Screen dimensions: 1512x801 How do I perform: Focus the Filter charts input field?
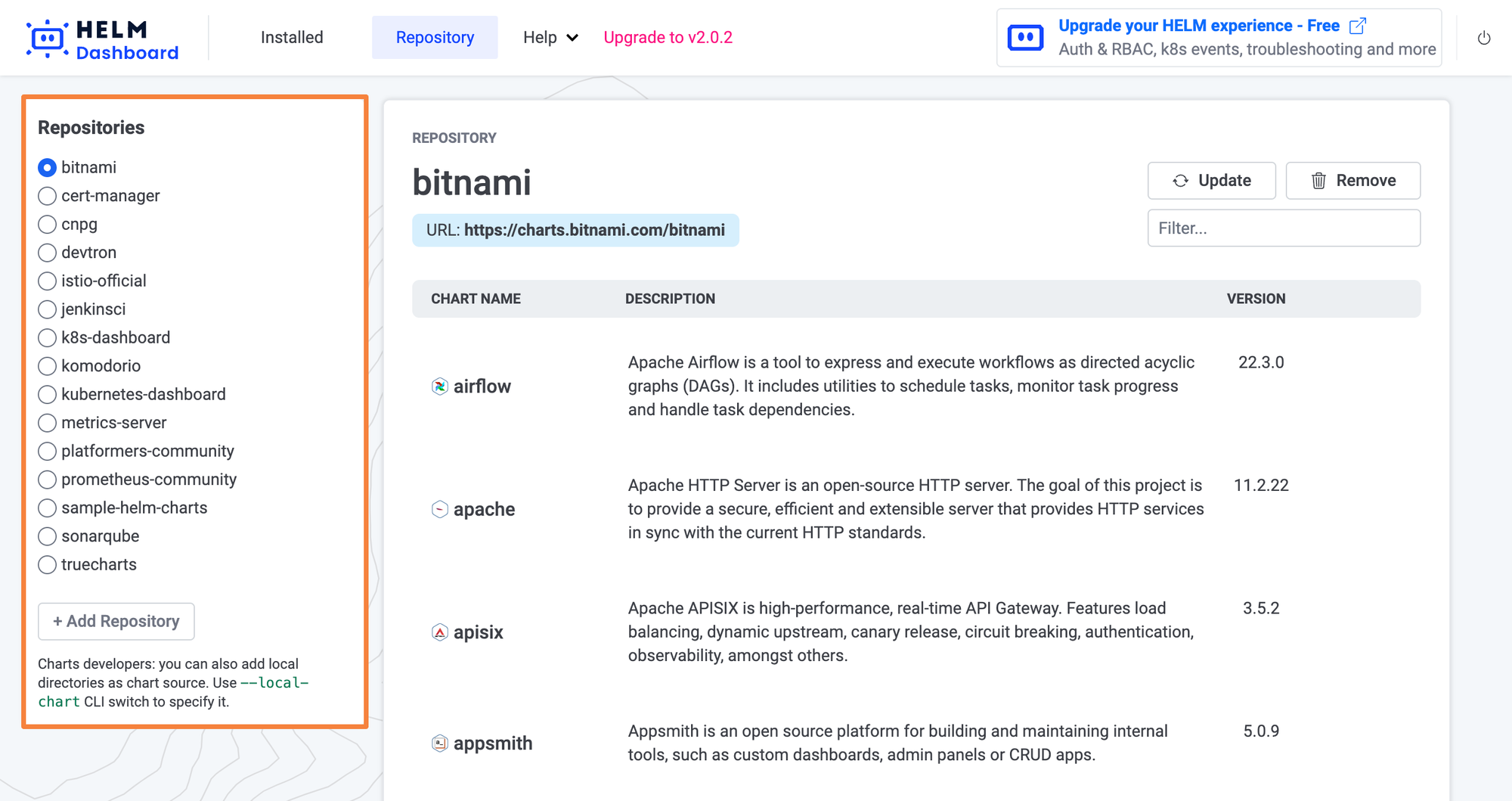coord(1284,228)
